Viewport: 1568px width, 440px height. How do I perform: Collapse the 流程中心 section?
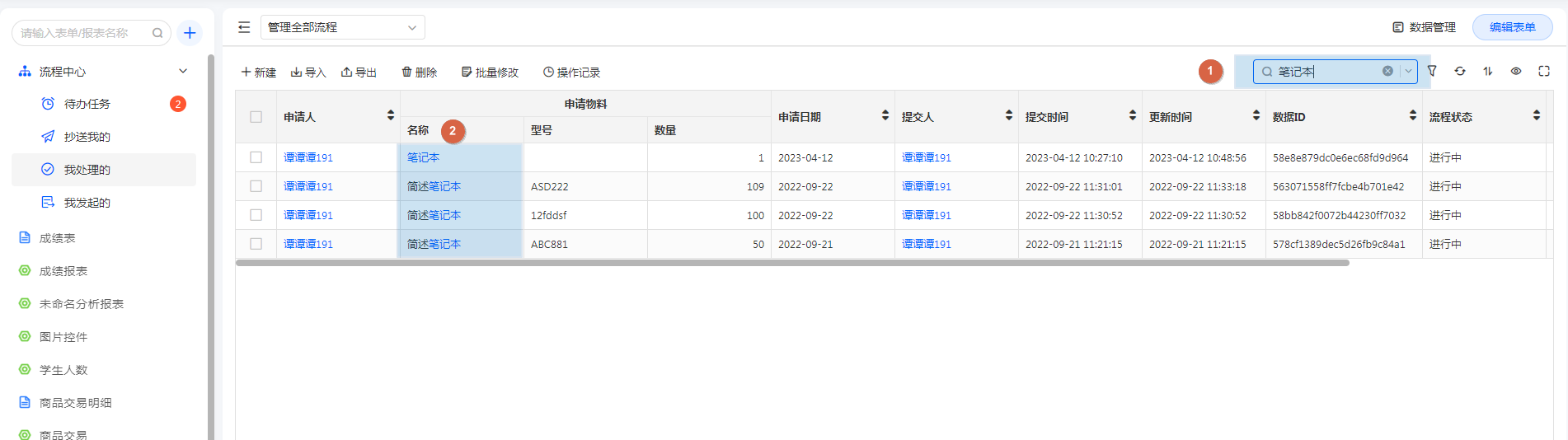coord(183,72)
